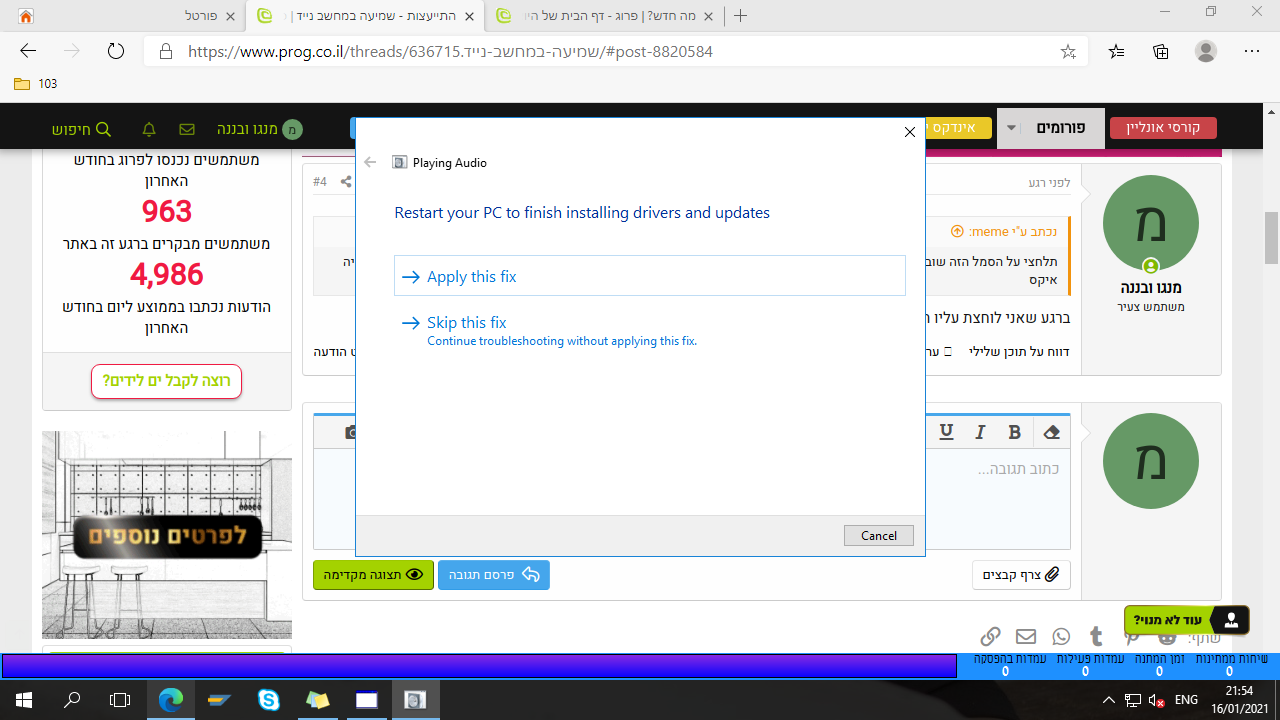Open the קורסי אונליין nav item

(1163, 128)
